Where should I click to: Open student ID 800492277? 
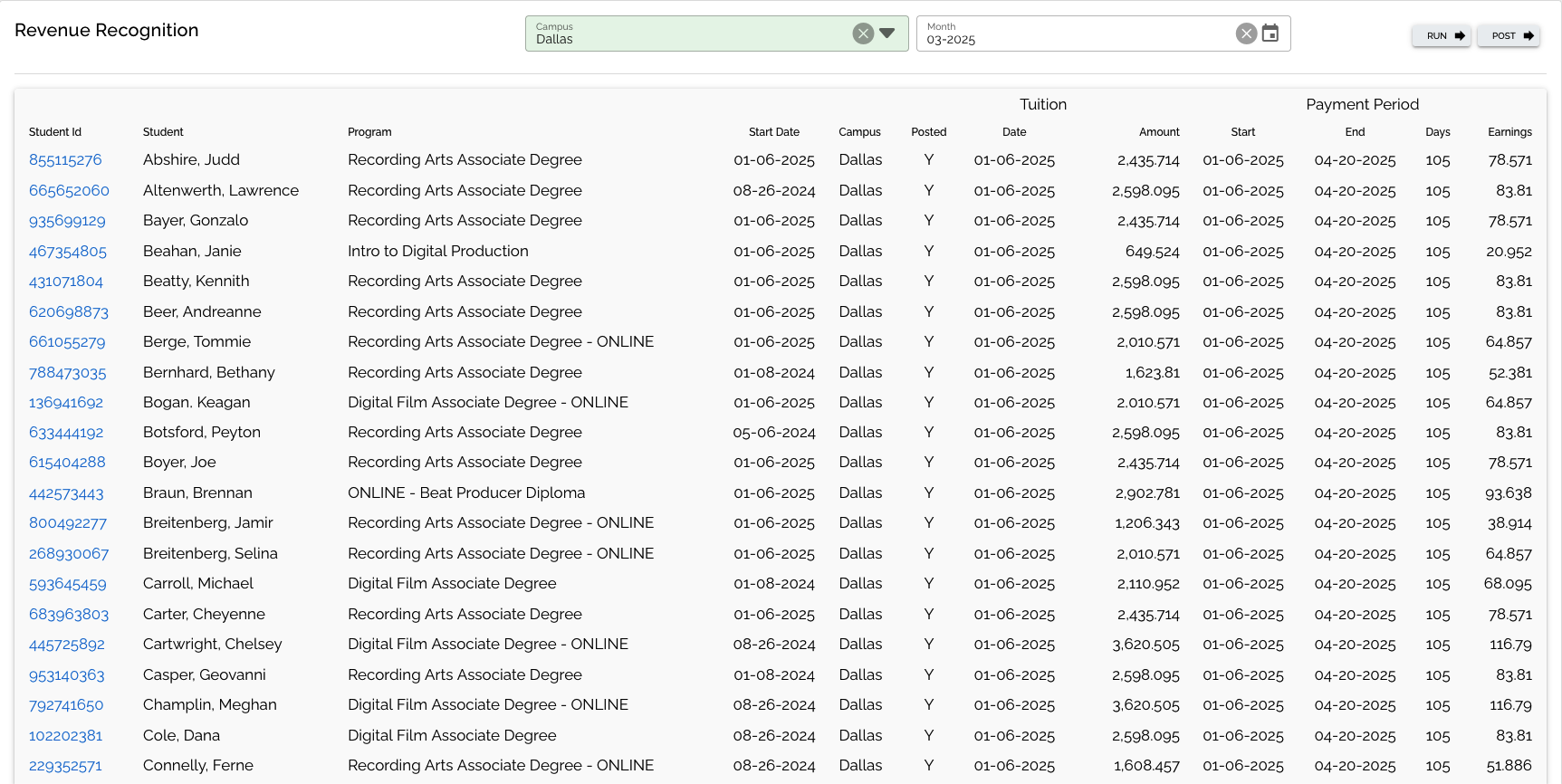coord(68,523)
